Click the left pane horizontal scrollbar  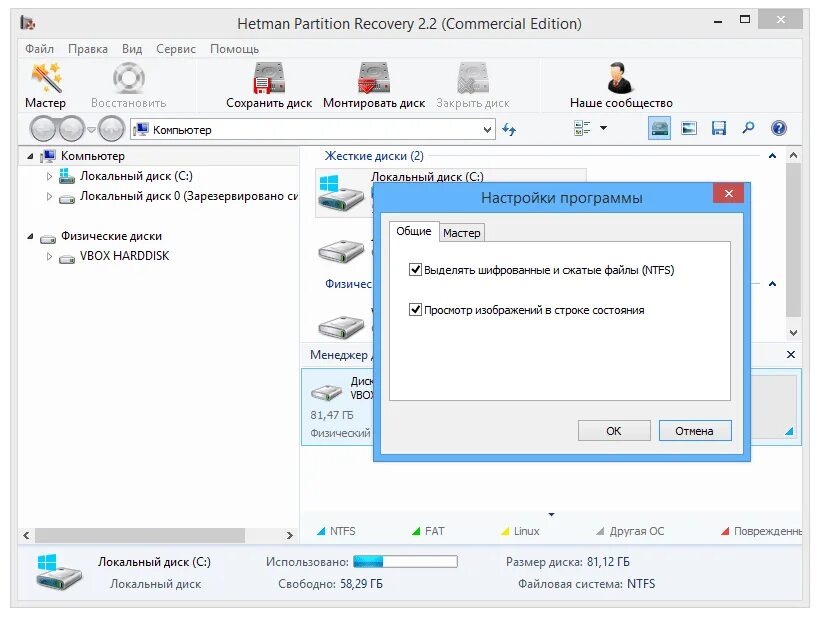click(x=140, y=535)
